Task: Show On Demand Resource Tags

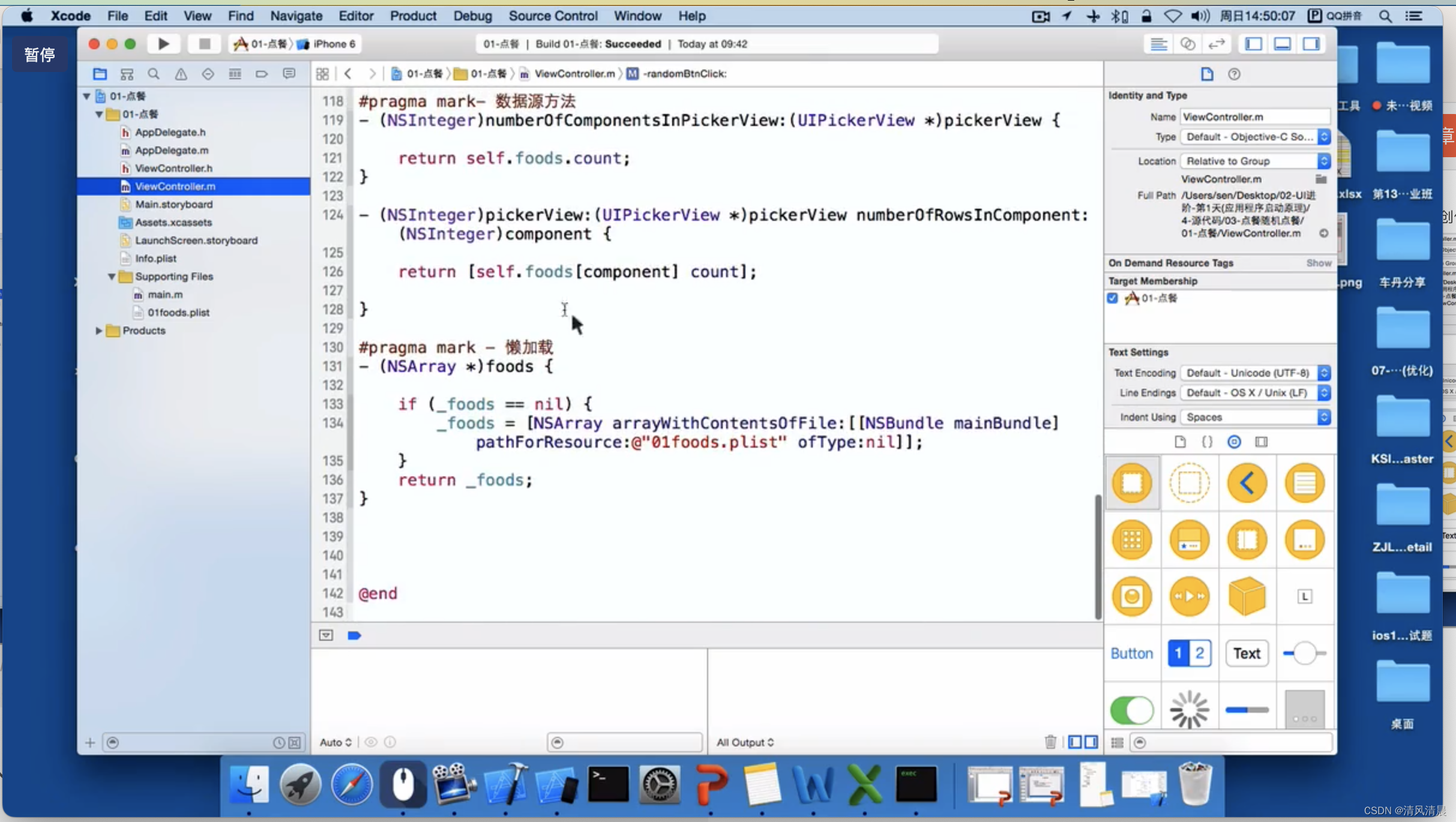Action: pos(1319,263)
